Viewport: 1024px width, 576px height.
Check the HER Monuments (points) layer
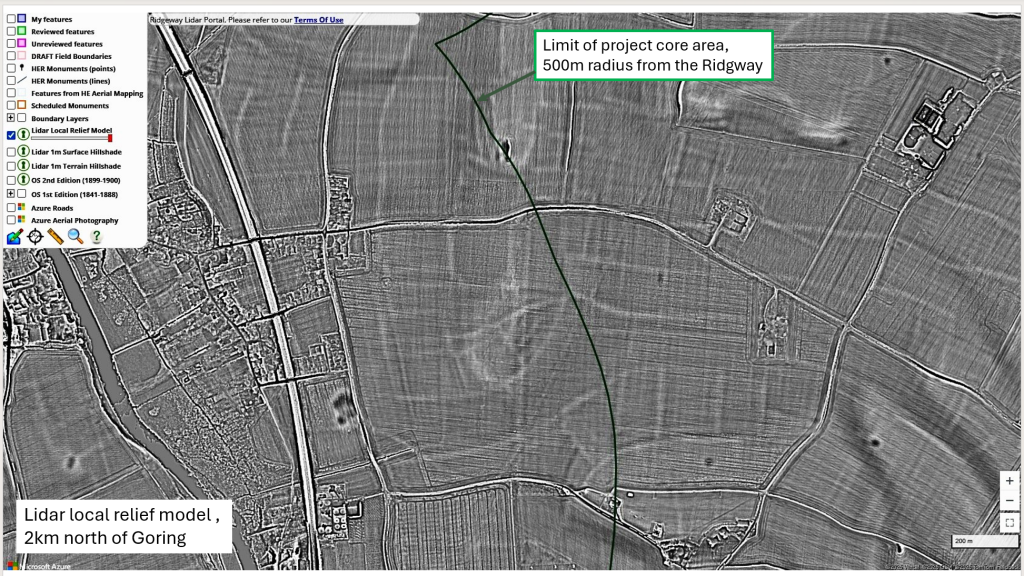[x=11, y=68]
